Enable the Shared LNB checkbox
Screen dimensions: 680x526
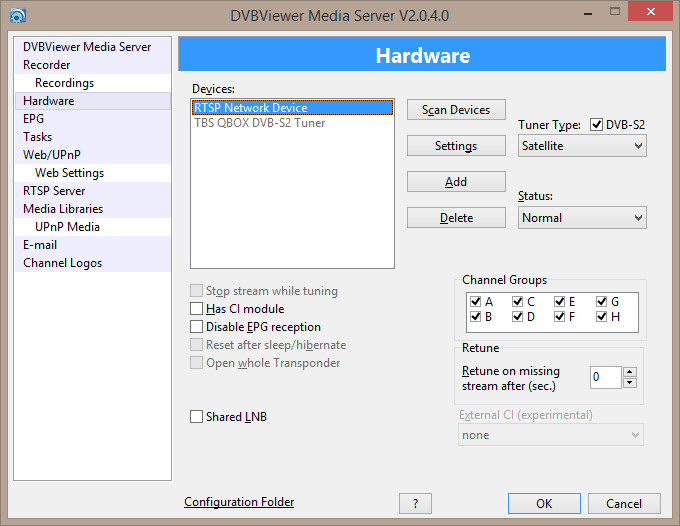click(196, 417)
